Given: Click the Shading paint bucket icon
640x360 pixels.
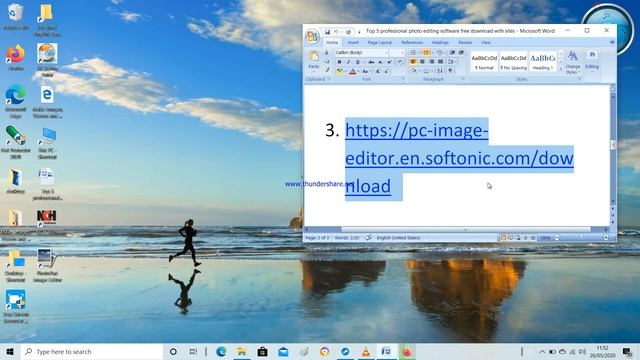Looking at the screenshot, I should coord(413,70).
